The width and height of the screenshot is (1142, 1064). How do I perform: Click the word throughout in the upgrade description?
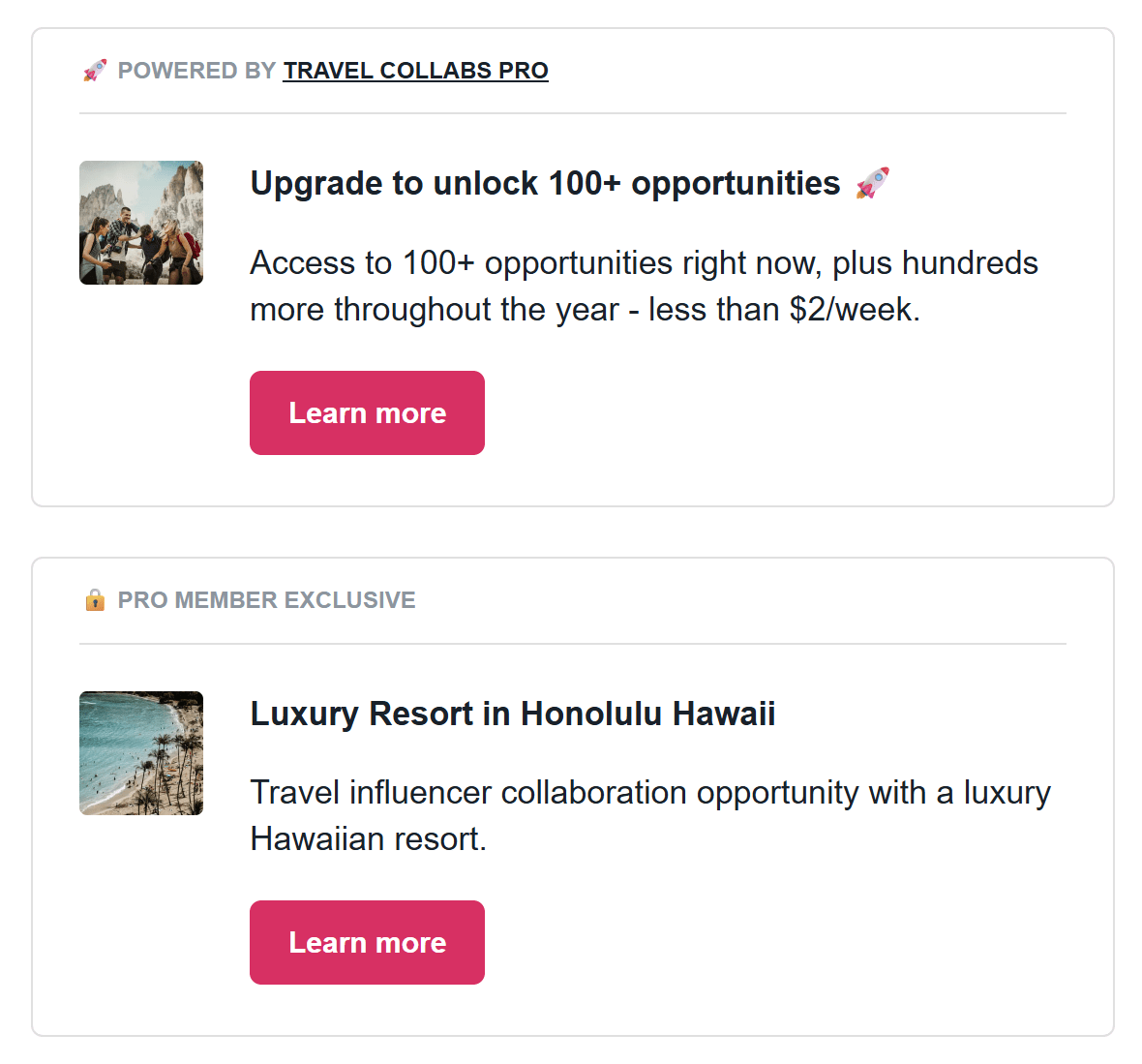[412, 310]
